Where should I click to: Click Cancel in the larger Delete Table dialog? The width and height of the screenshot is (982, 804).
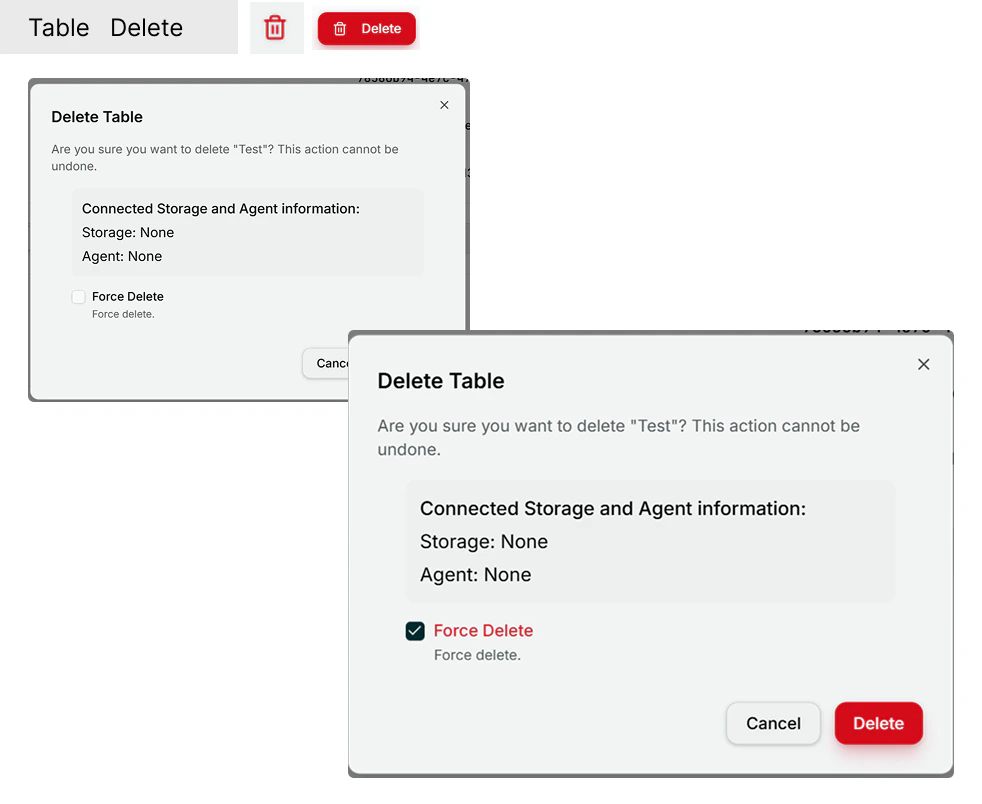tap(773, 723)
